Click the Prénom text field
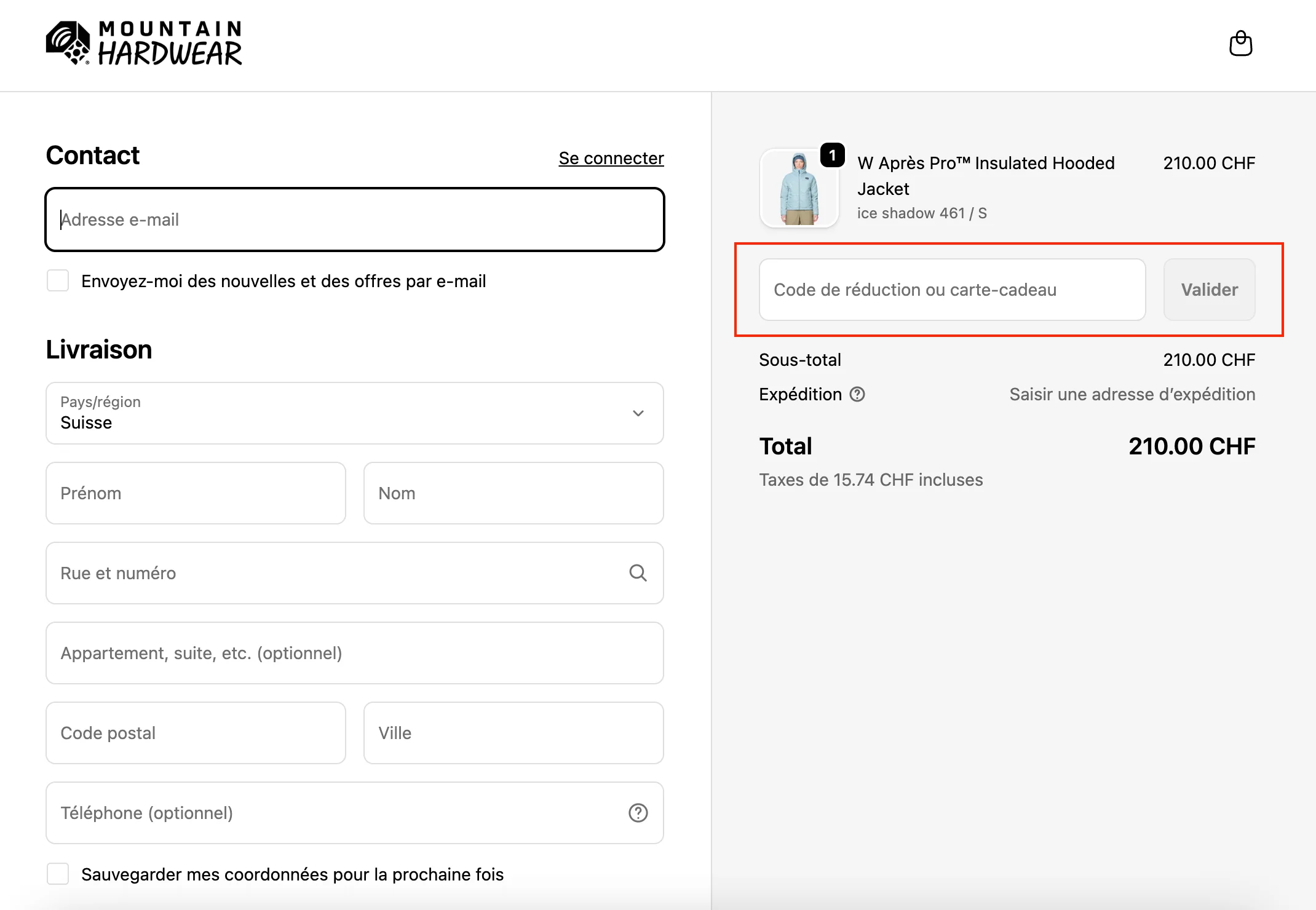 (195, 493)
